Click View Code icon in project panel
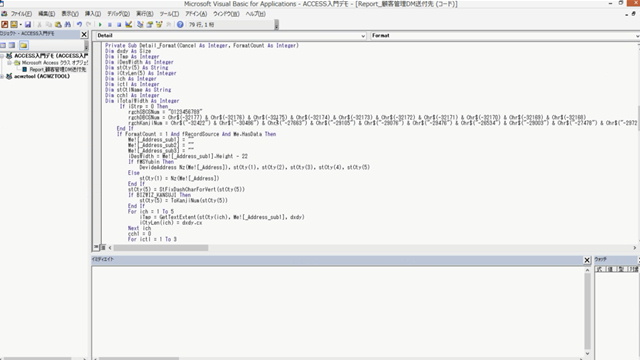Viewport: 640px width, 360px height. tap(3, 45)
